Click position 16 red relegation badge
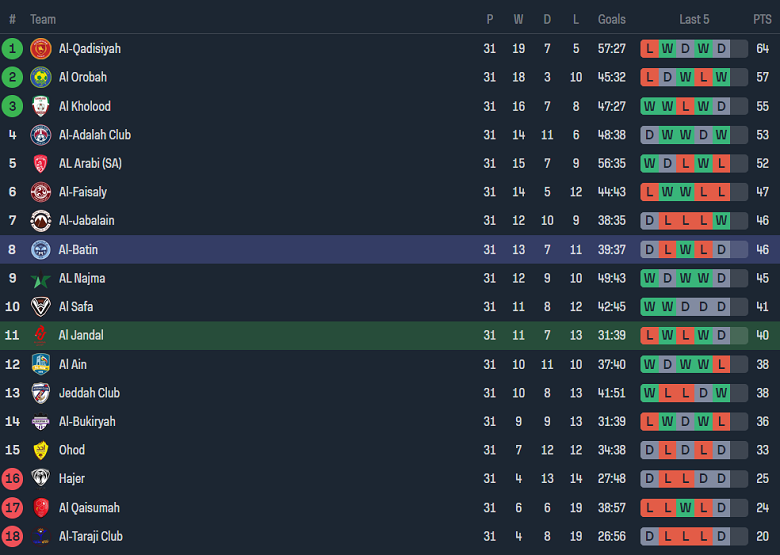Viewport: 780px width, 555px height. coord(12,479)
